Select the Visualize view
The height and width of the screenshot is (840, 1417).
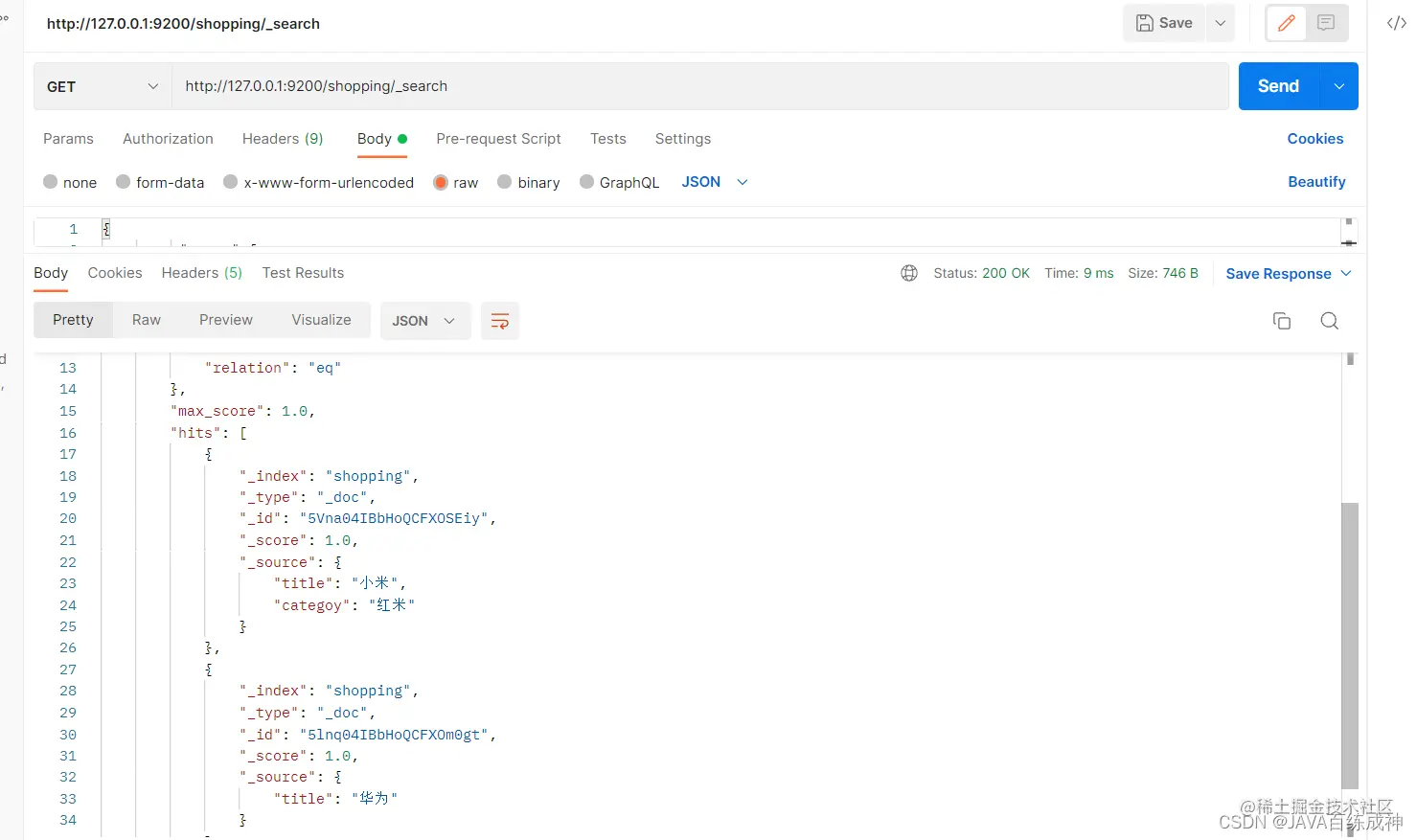[321, 320]
